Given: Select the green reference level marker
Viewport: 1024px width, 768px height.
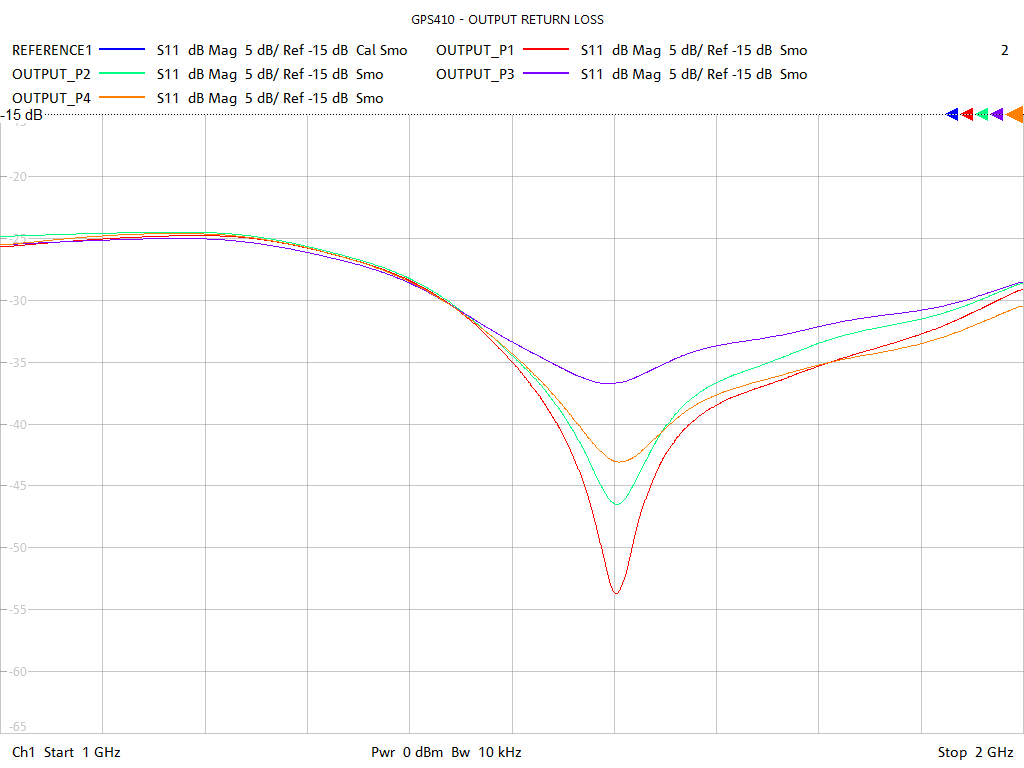Looking at the screenshot, I should click(x=982, y=115).
